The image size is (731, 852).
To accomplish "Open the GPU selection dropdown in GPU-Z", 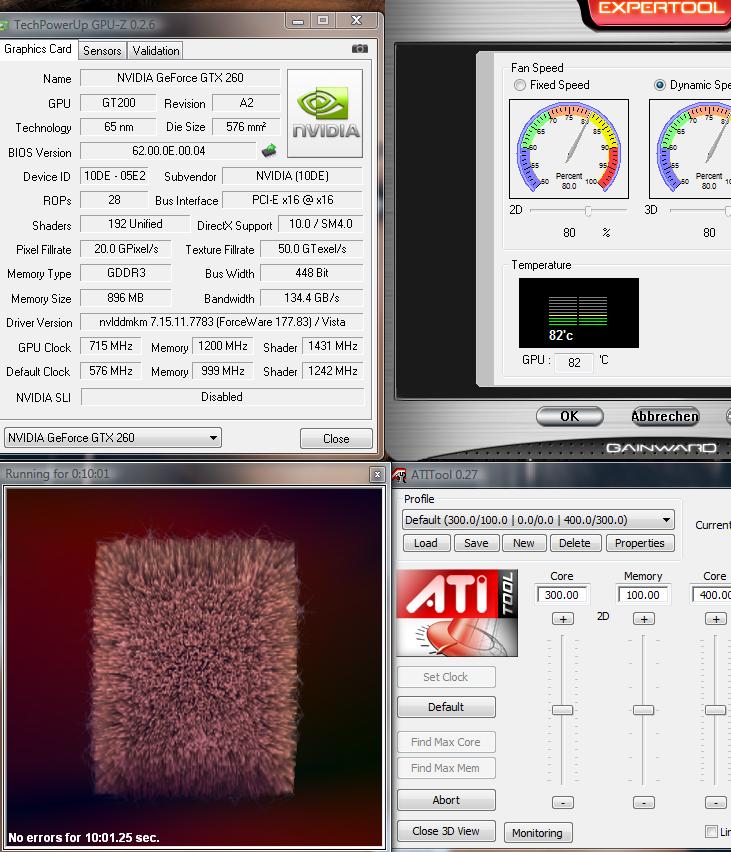I will point(113,438).
